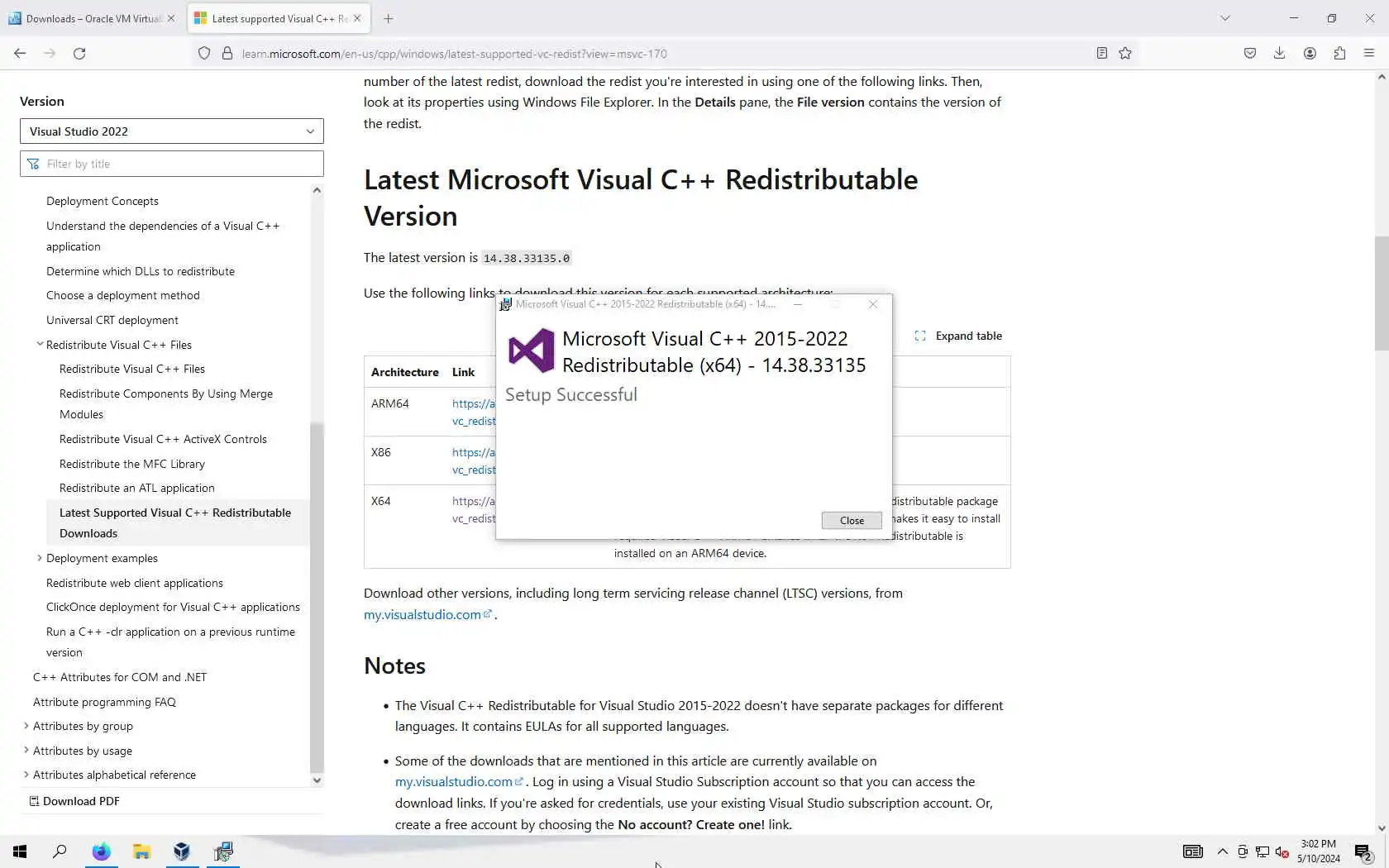Open Redistribute the MFC Library
This screenshot has height=868, width=1389.
(x=132, y=464)
